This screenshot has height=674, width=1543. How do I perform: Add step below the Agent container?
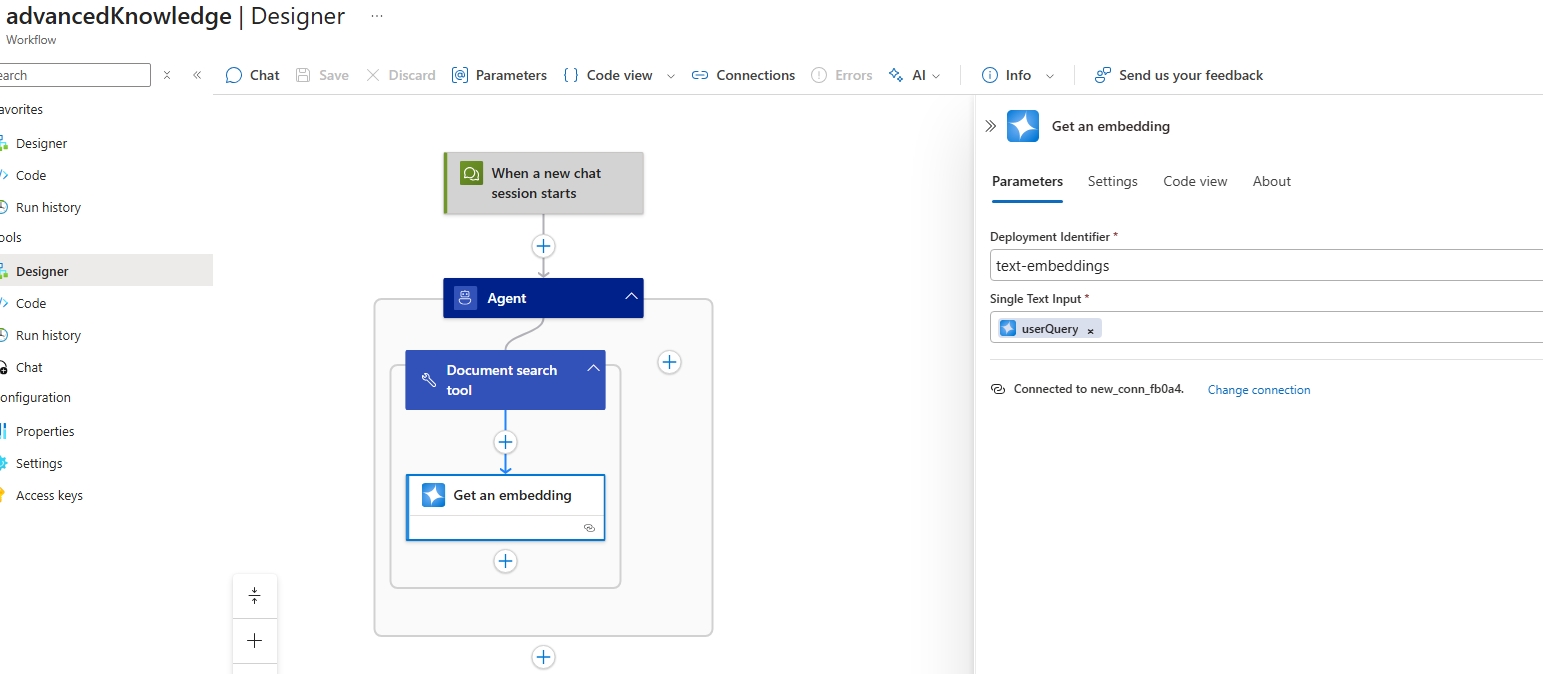543,657
